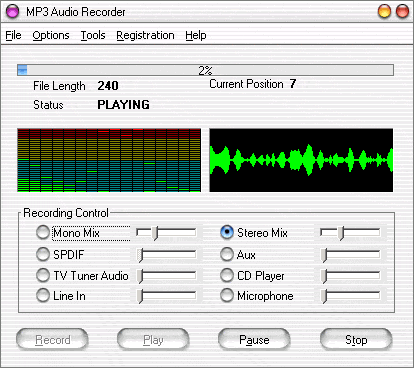Open the File menu
The image size is (414, 368).
[13, 35]
